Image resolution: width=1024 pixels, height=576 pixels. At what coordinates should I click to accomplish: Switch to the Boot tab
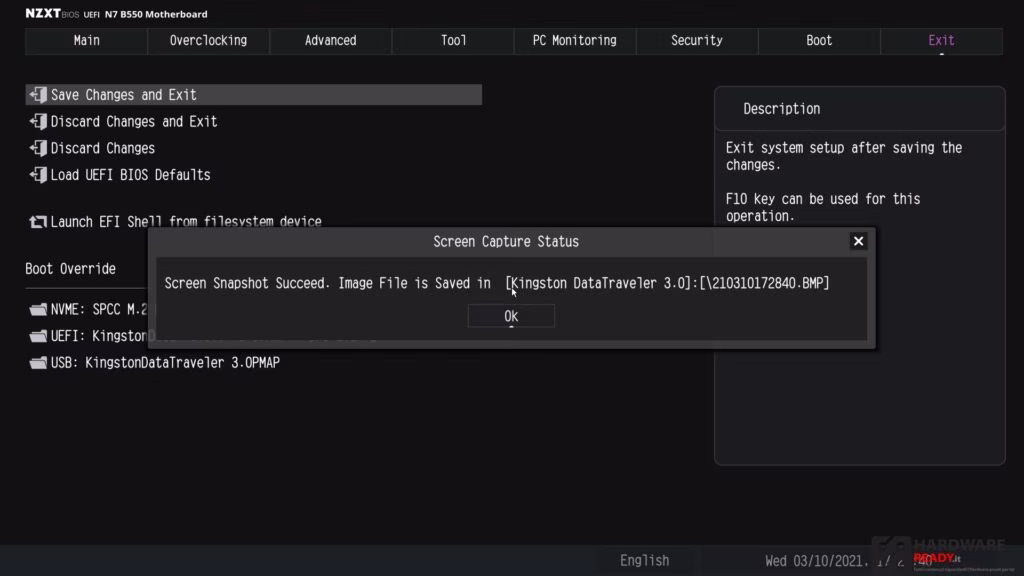[819, 40]
